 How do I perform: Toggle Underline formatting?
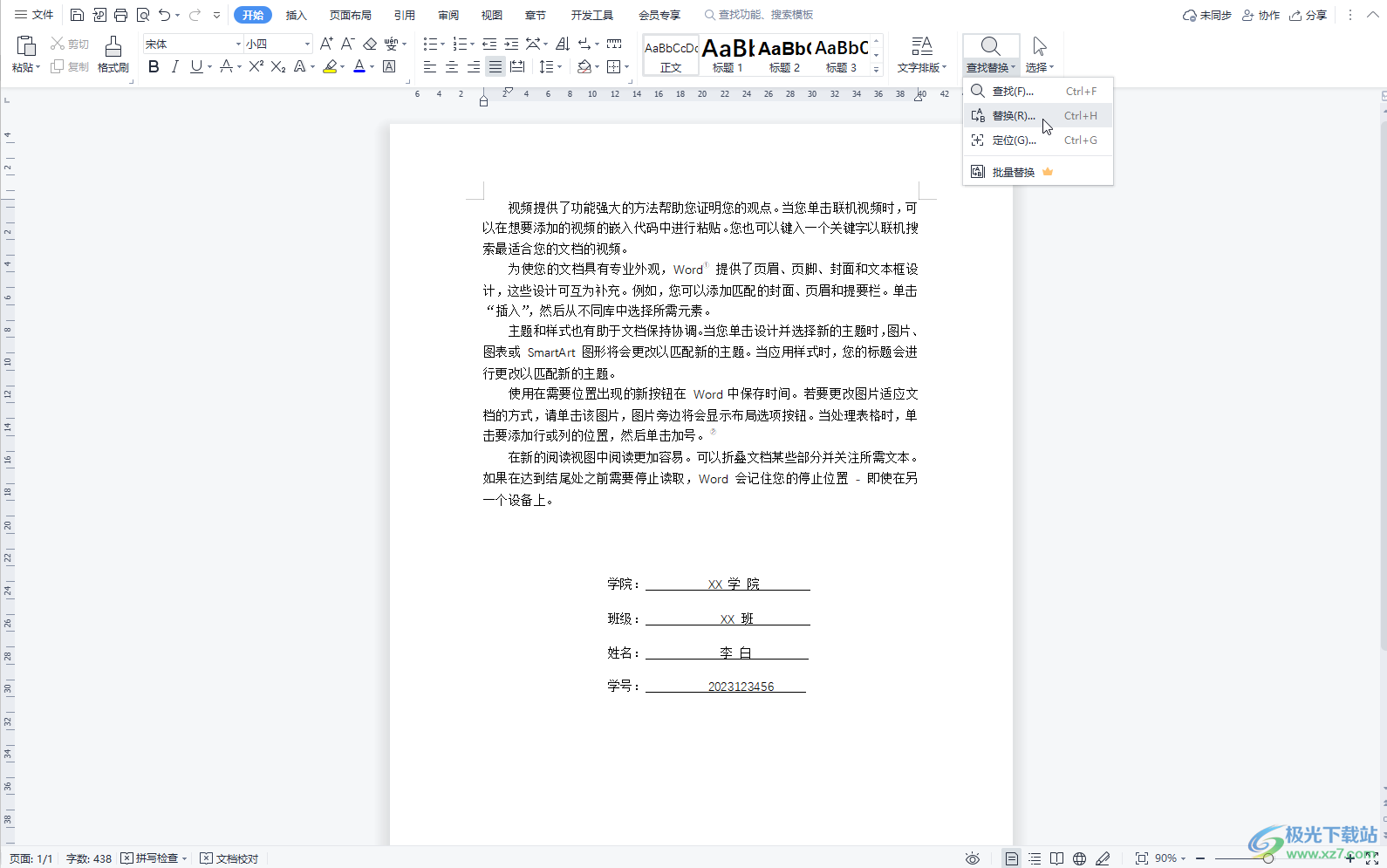pos(196,66)
